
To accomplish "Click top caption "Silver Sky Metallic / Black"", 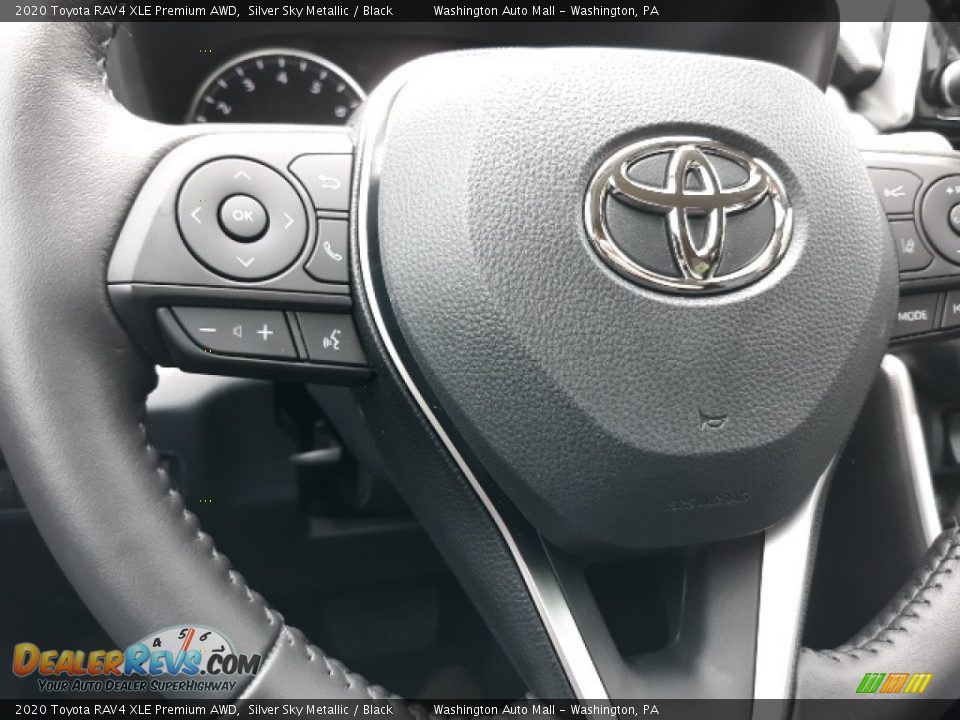I will pyautogui.click(x=320, y=10).
